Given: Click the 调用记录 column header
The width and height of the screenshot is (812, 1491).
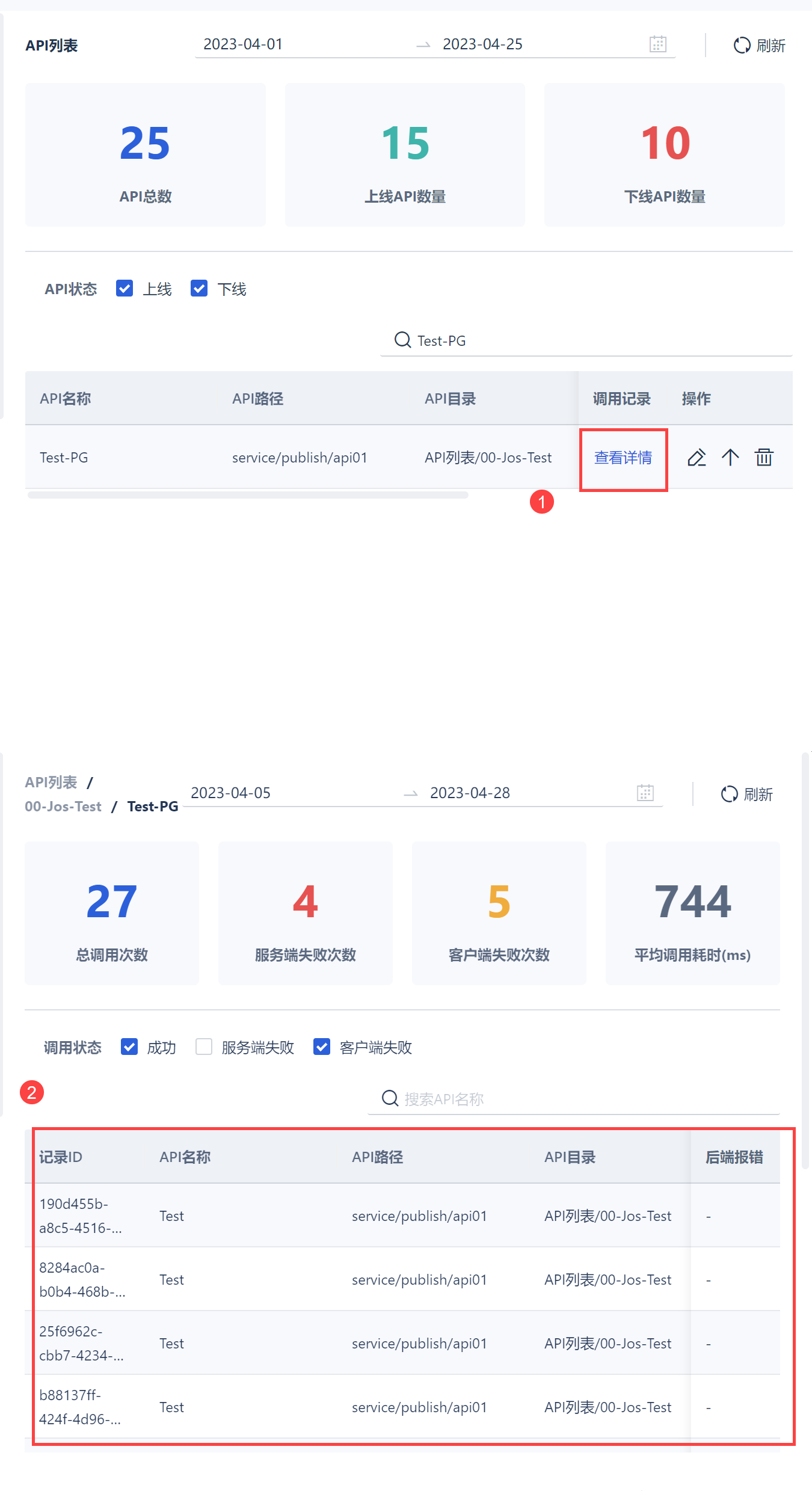Looking at the screenshot, I should pyautogui.click(x=622, y=399).
